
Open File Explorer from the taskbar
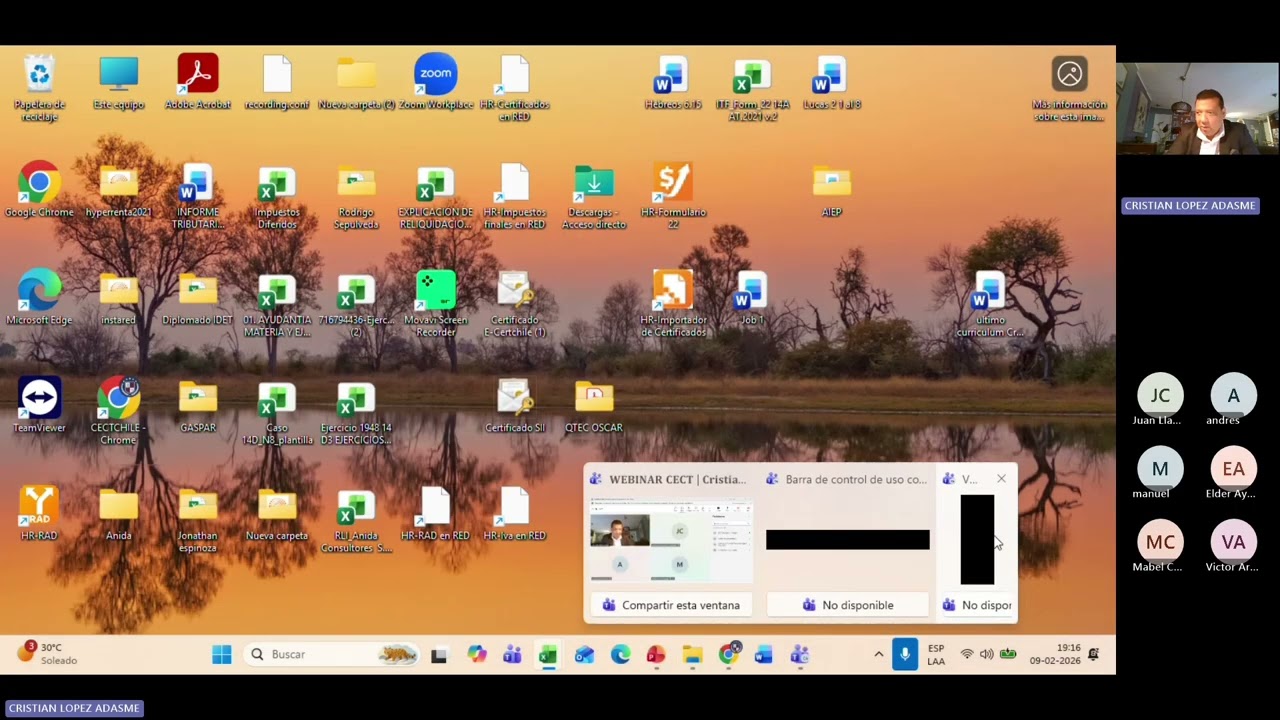pyautogui.click(x=692, y=655)
